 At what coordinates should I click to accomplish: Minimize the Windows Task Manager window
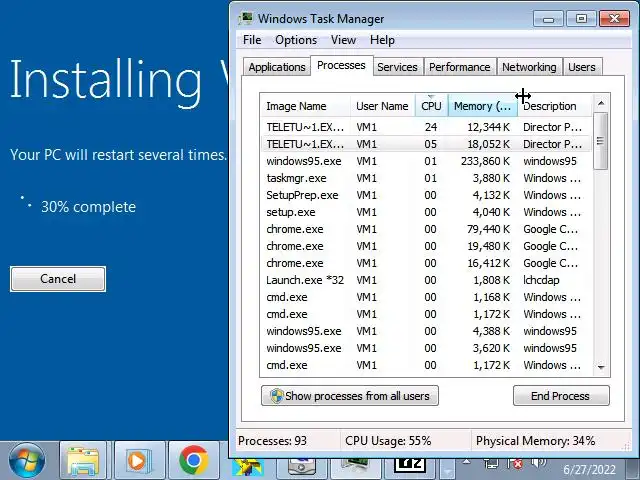pyautogui.click(x=548, y=19)
